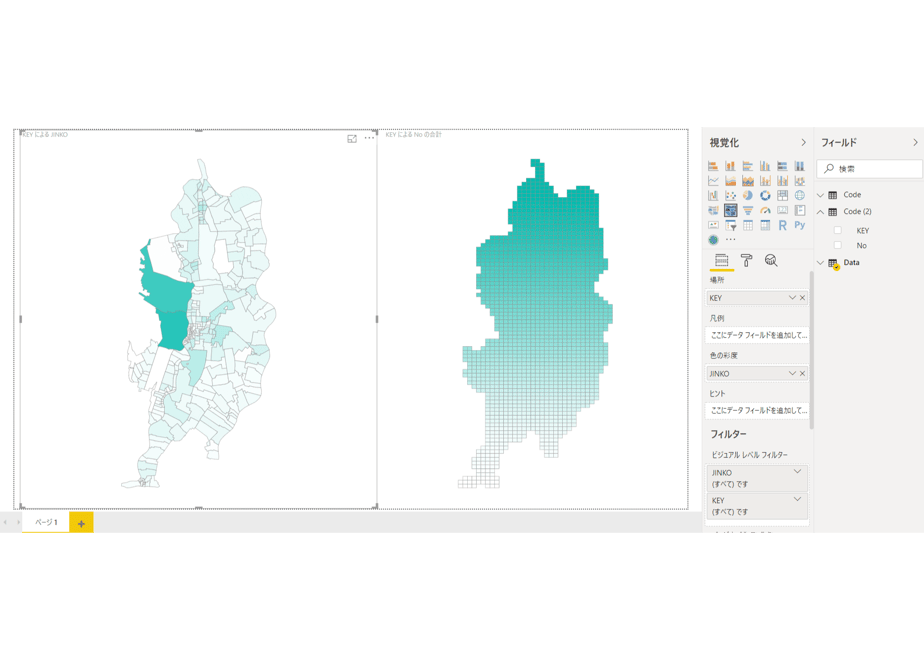
Task: Click the 凡例 data field drop zone
Action: [x=757, y=335]
